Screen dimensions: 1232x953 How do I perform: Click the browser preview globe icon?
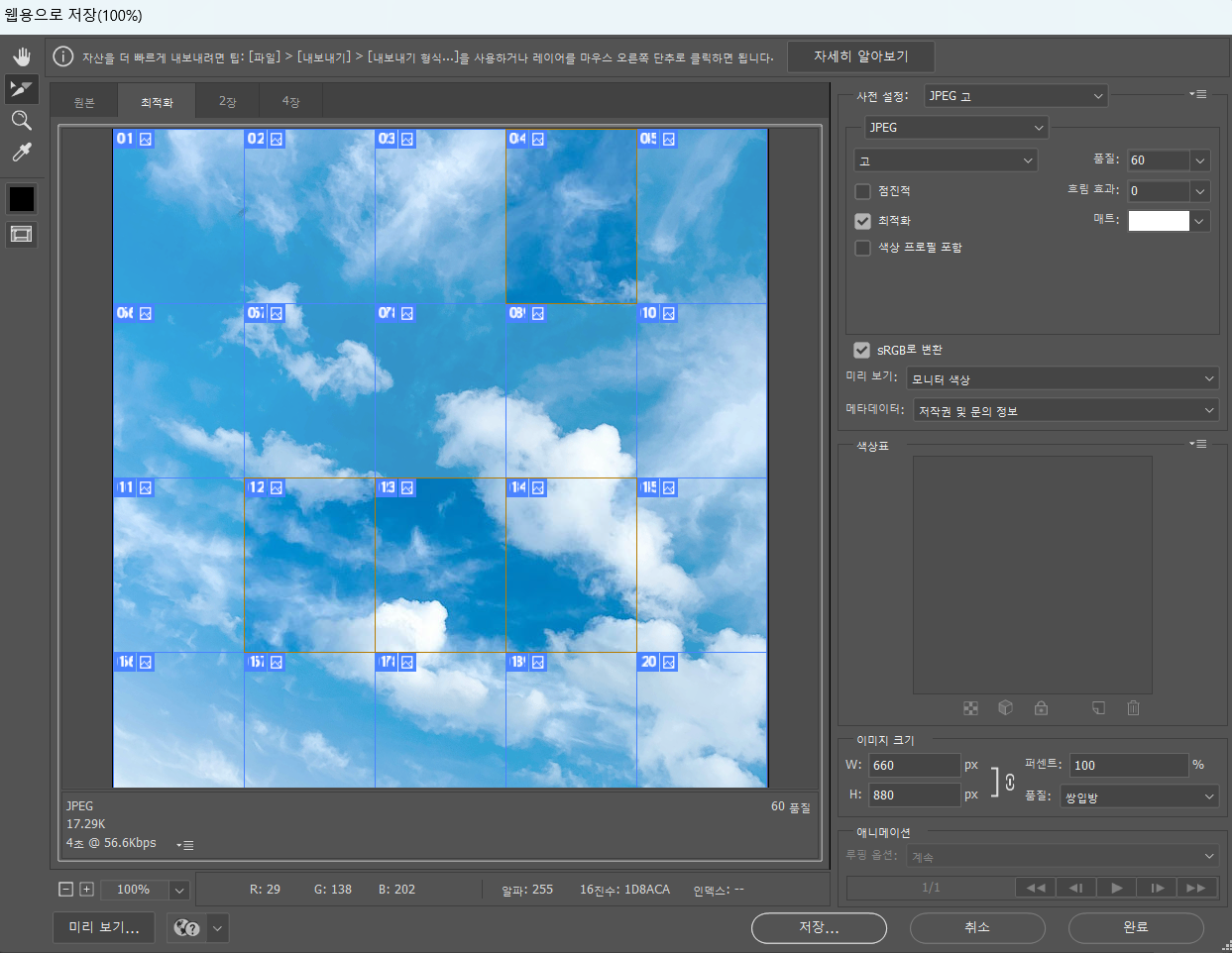[186, 928]
